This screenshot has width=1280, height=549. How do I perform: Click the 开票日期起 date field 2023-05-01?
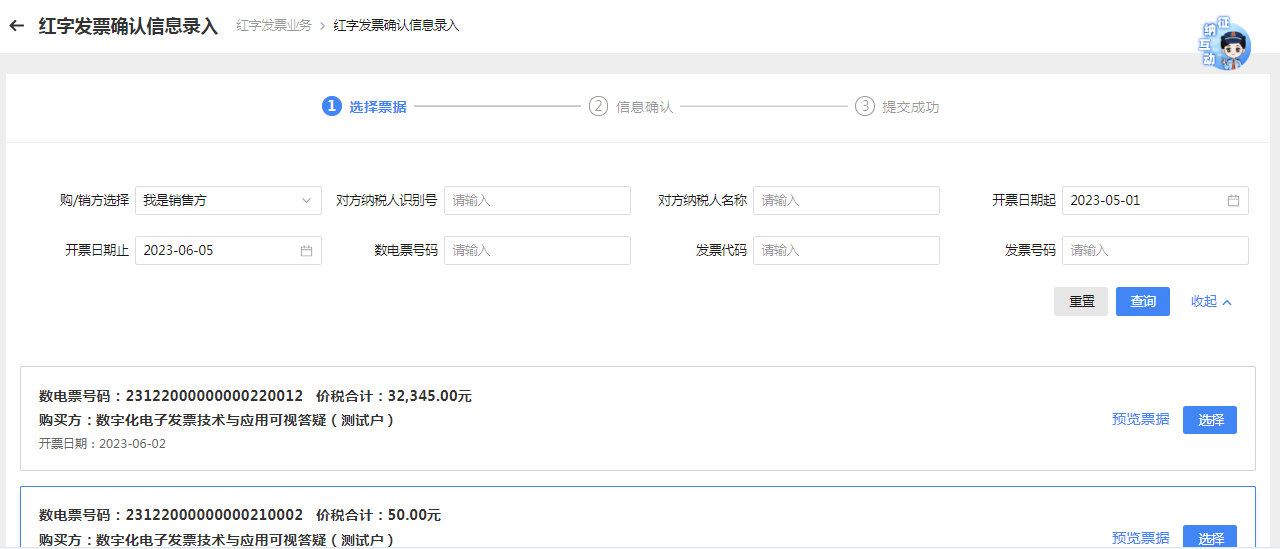click(x=1155, y=200)
